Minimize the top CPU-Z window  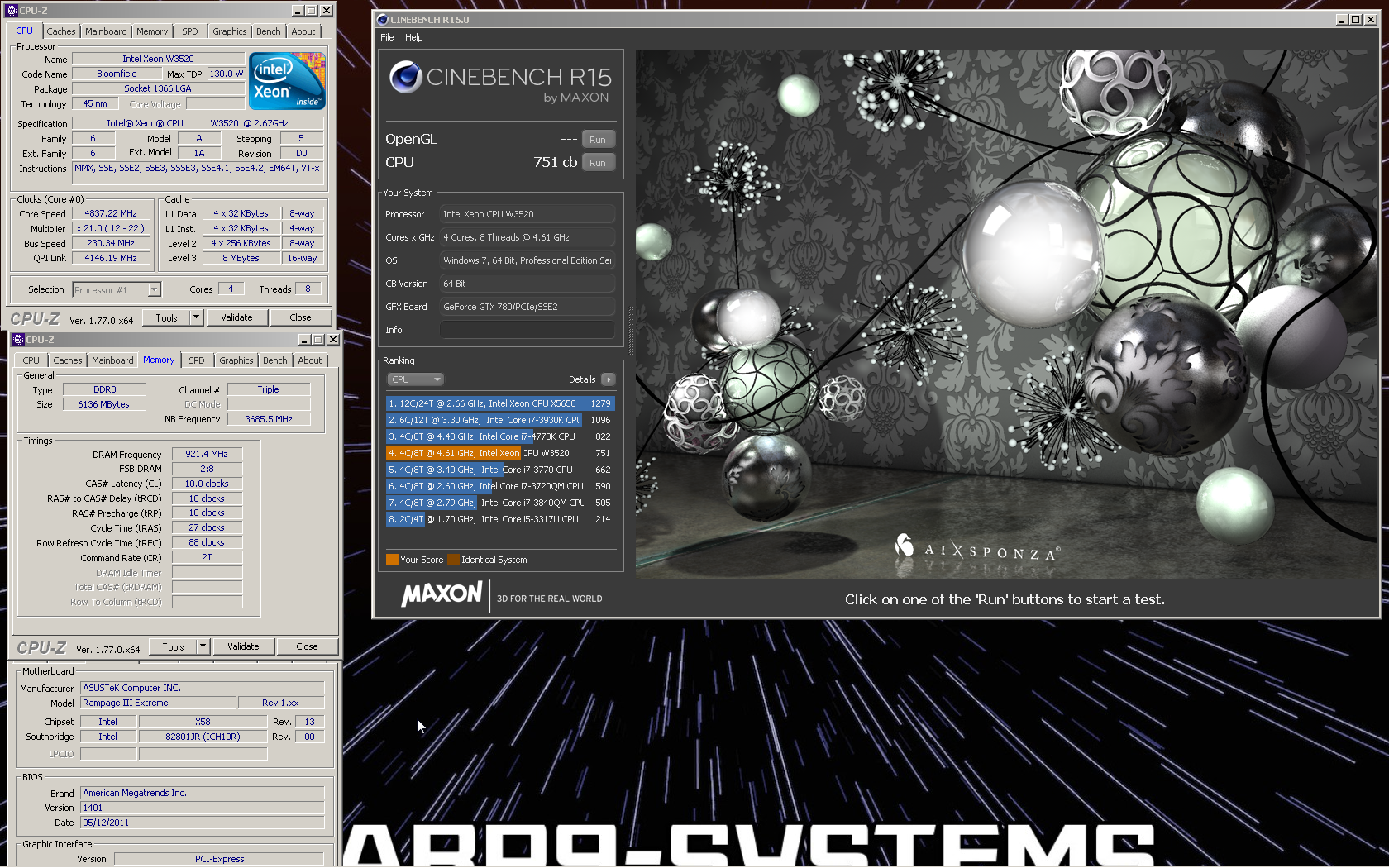click(298, 11)
